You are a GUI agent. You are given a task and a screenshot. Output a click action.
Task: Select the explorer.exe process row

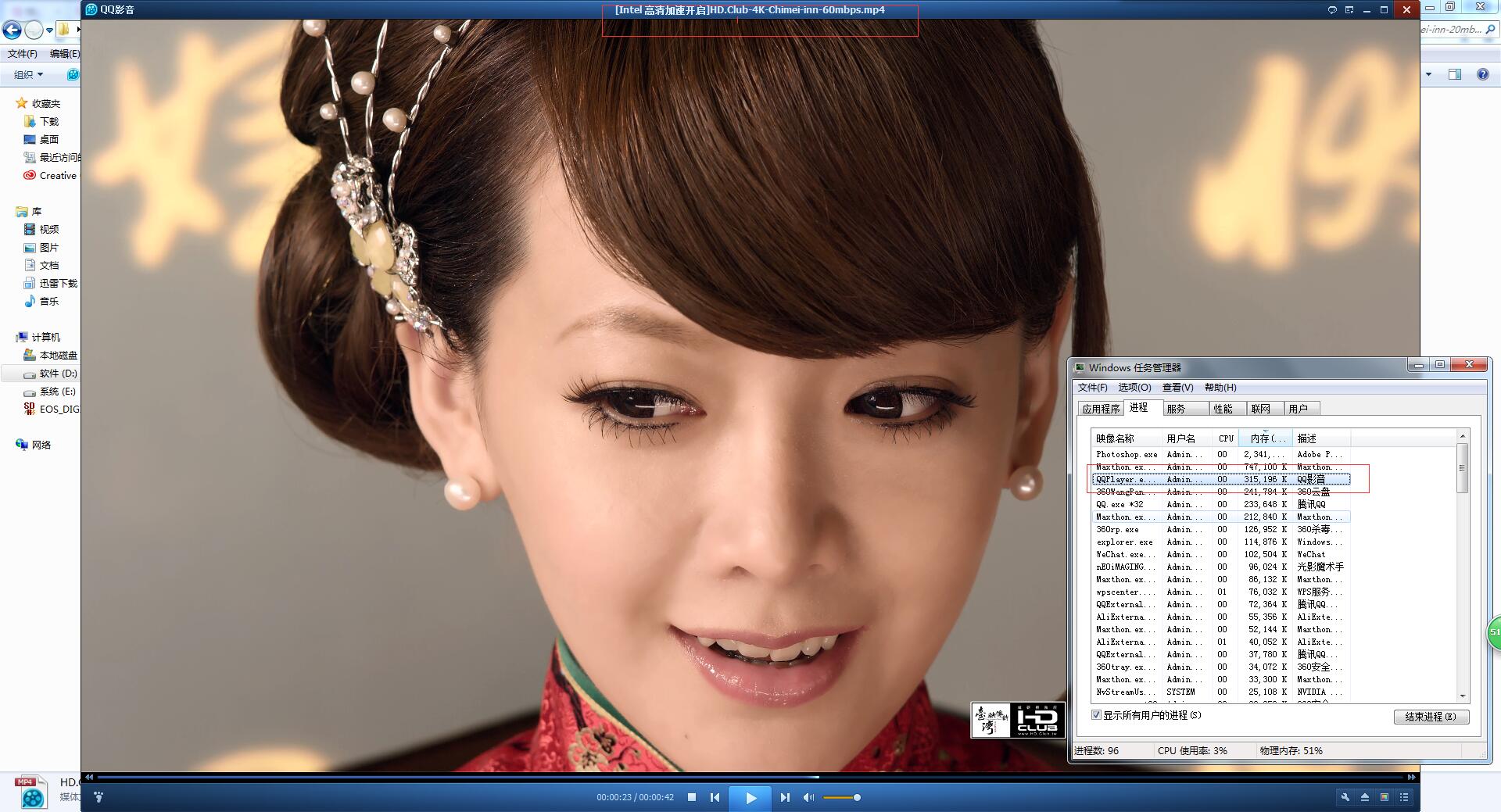pos(1221,542)
